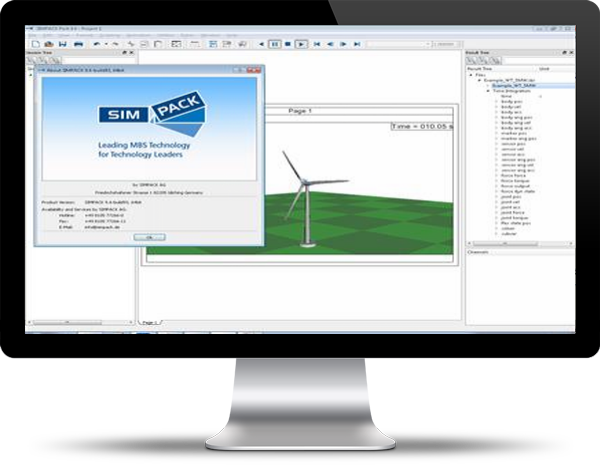Image resolution: width=600 pixels, height=466 pixels.
Task: Collapse the Files node in the Result Tree
Action: pos(471,75)
